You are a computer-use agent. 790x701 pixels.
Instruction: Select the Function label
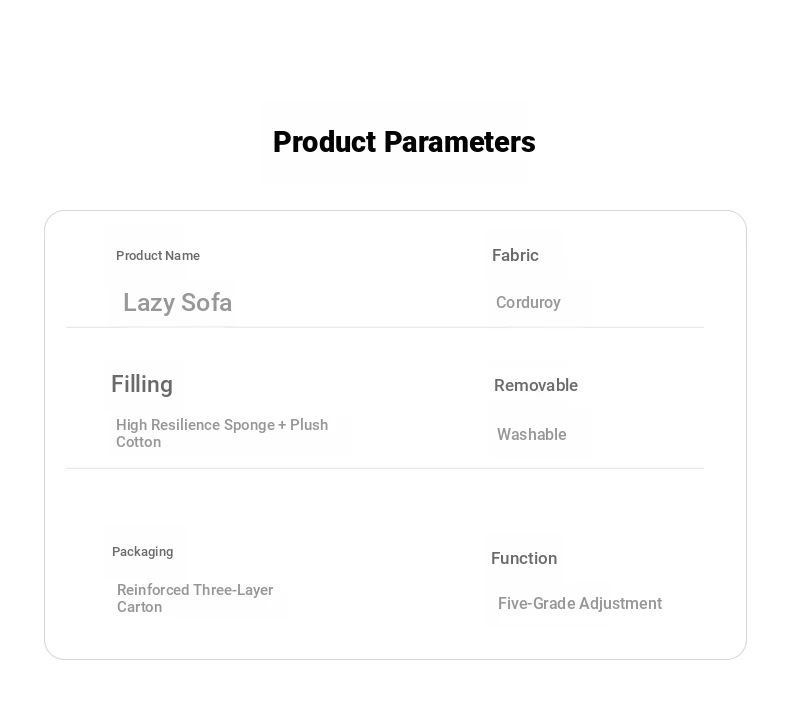524,559
